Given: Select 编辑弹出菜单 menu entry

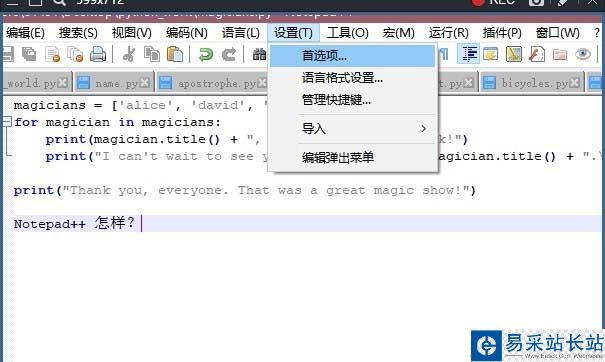Looking at the screenshot, I should coord(352,157).
